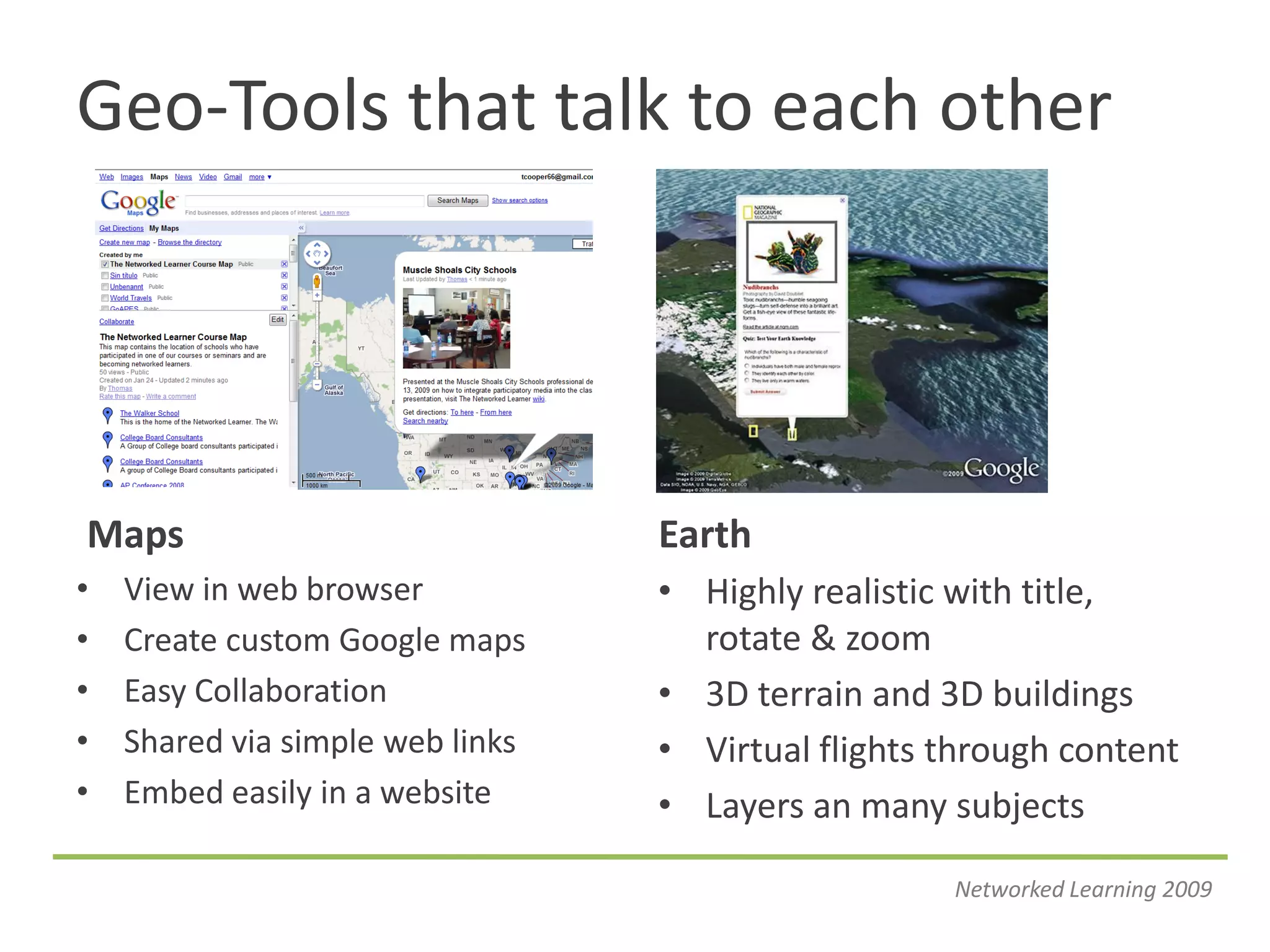This screenshot has width=1270, height=952.
Task: Switch to Get Directions tab
Action: 121,229
